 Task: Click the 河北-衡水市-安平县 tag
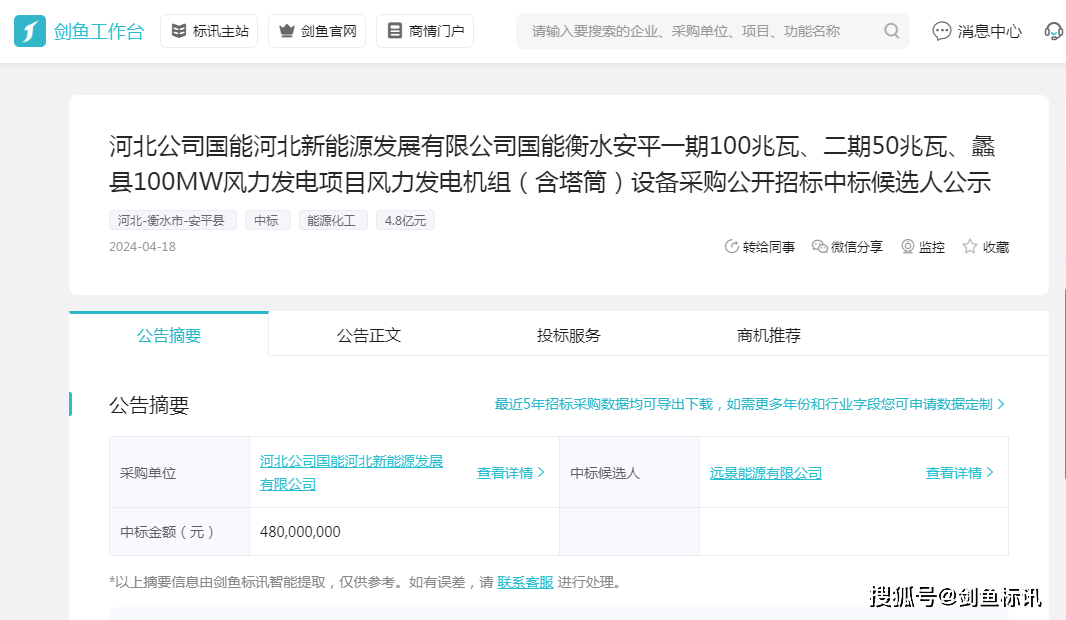(x=171, y=220)
